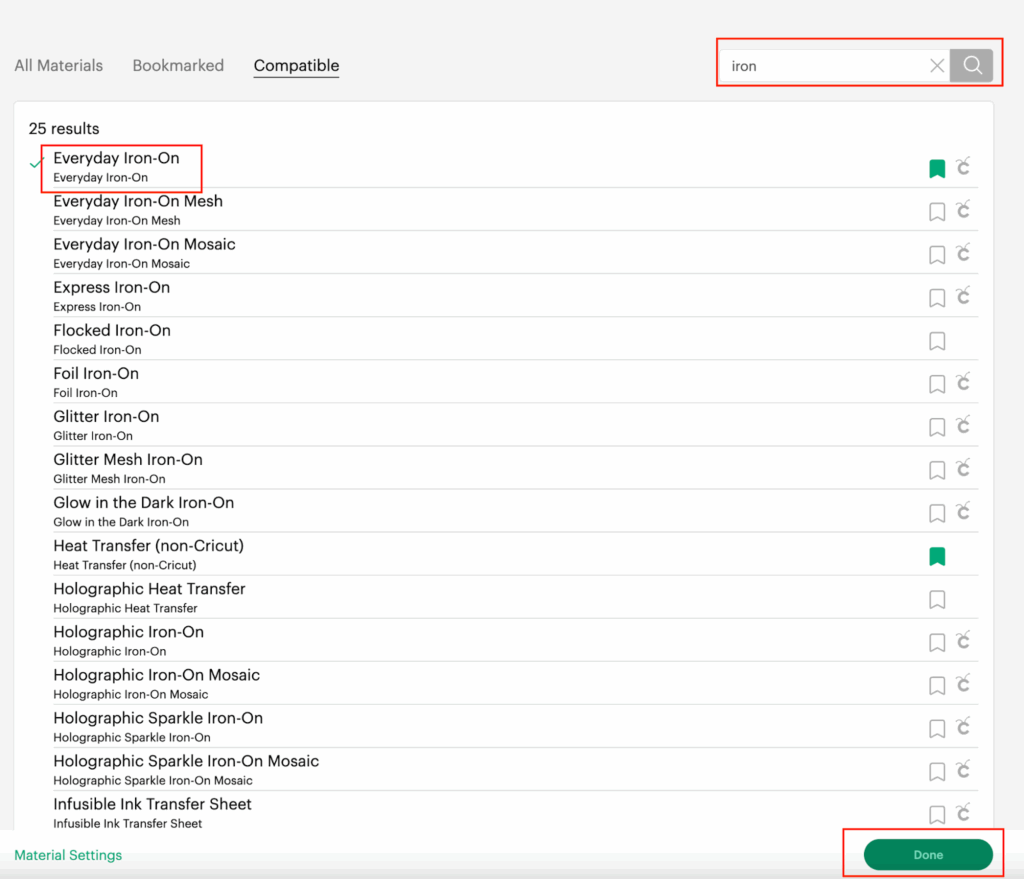Bookmark Holographic Heat Transfer material
This screenshot has height=879, width=1024.
click(937, 599)
